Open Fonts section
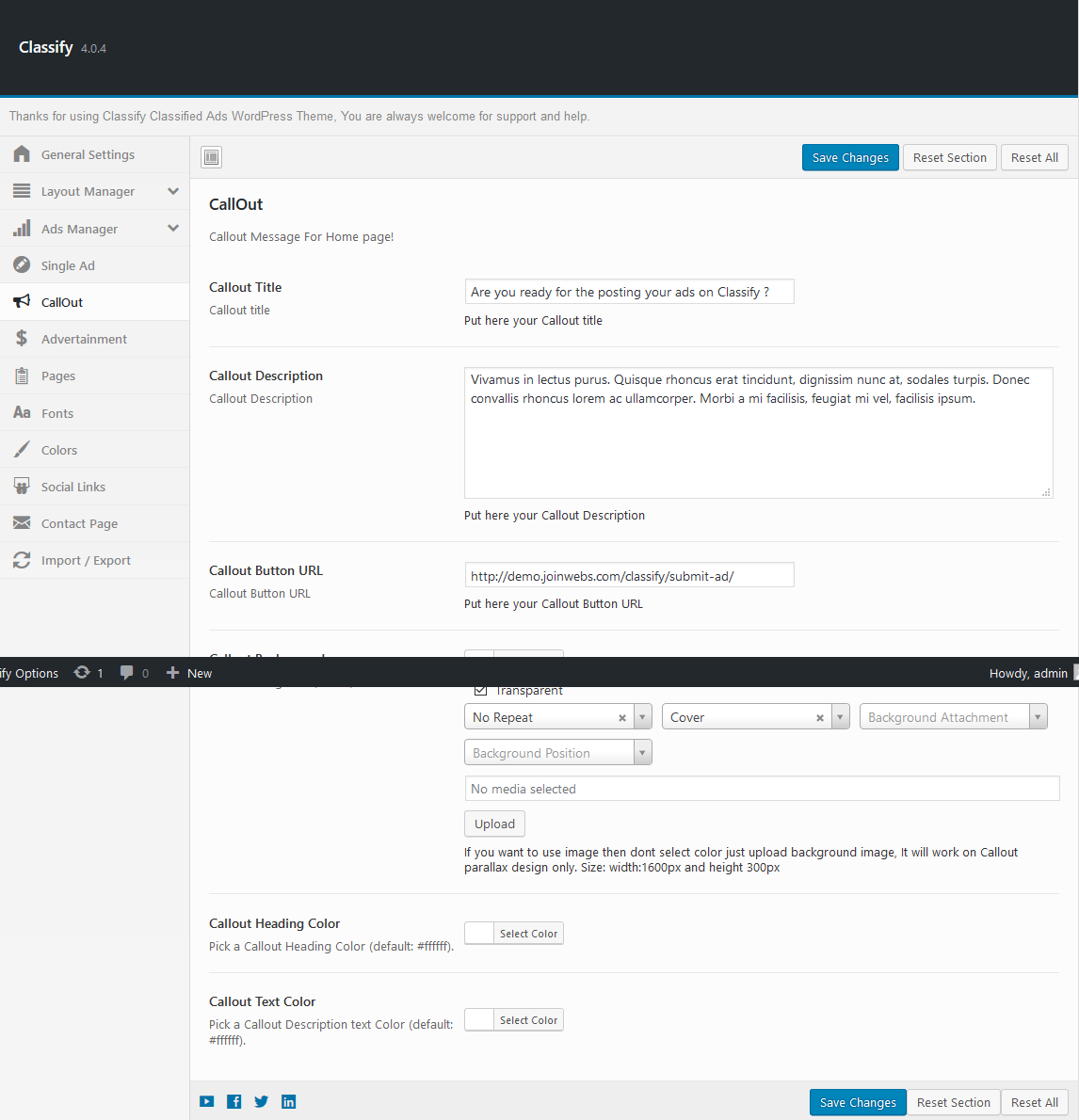The width and height of the screenshot is (1079, 1120). point(94,413)
